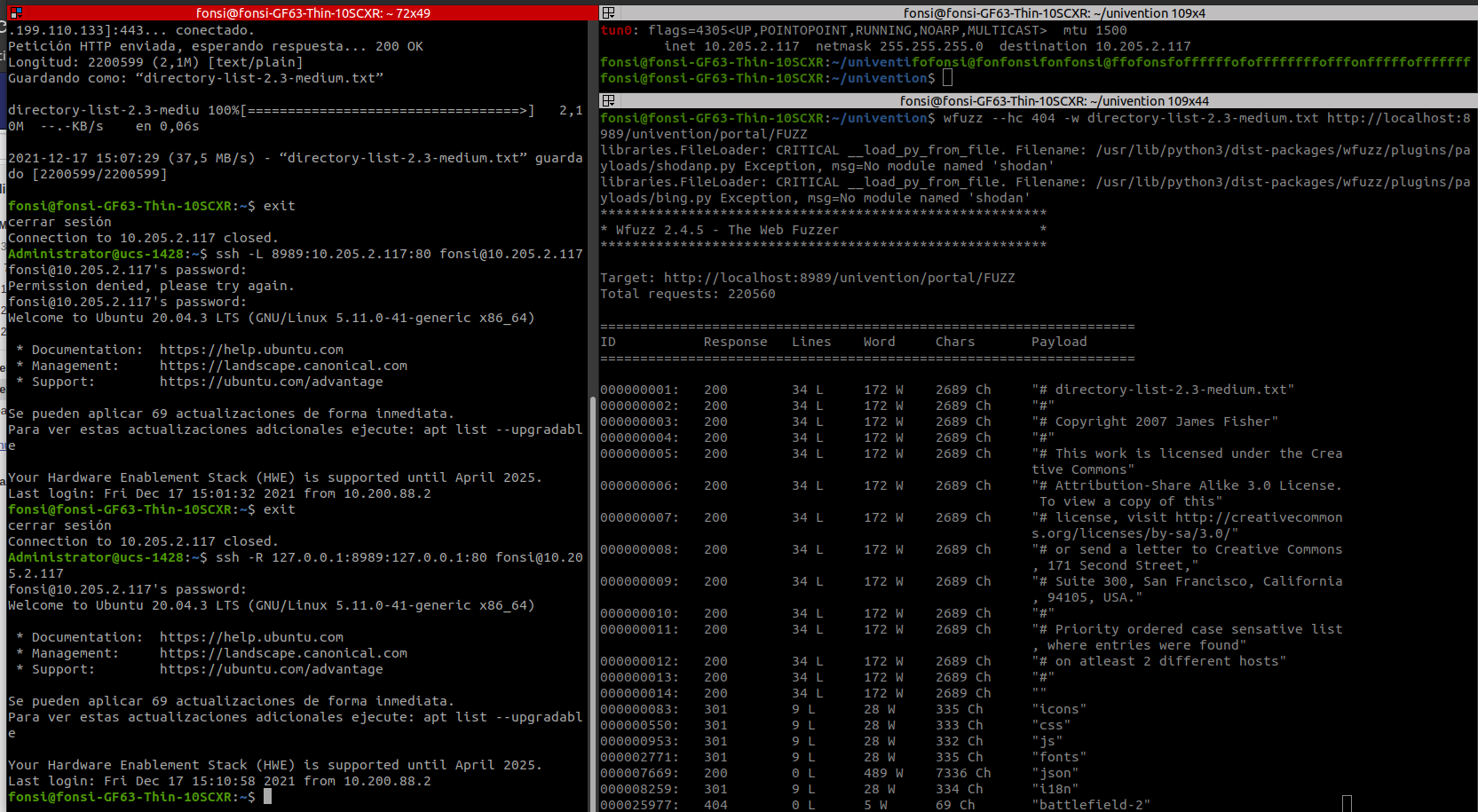
Task: Focus the cursor in the small top-right terminal prompt
Action: pyautogui.click(x=947, y=78)
